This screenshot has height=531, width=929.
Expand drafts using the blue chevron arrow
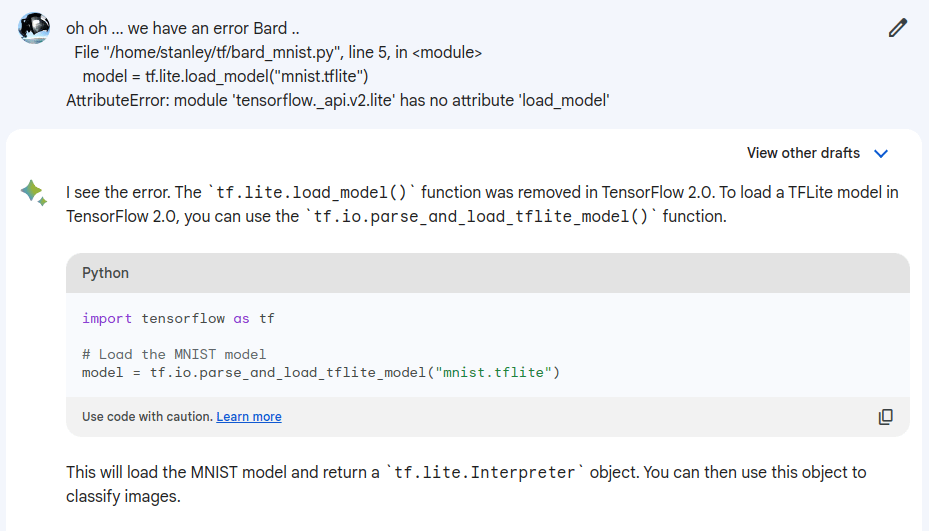tap(881, 154)
